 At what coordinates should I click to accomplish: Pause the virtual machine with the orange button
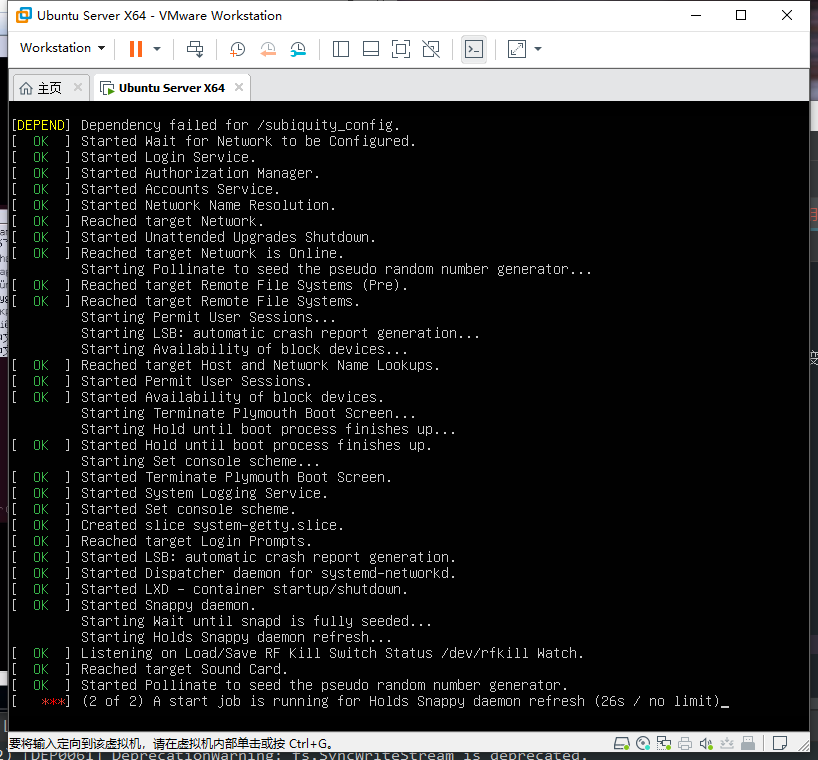[x=136, y=49]
